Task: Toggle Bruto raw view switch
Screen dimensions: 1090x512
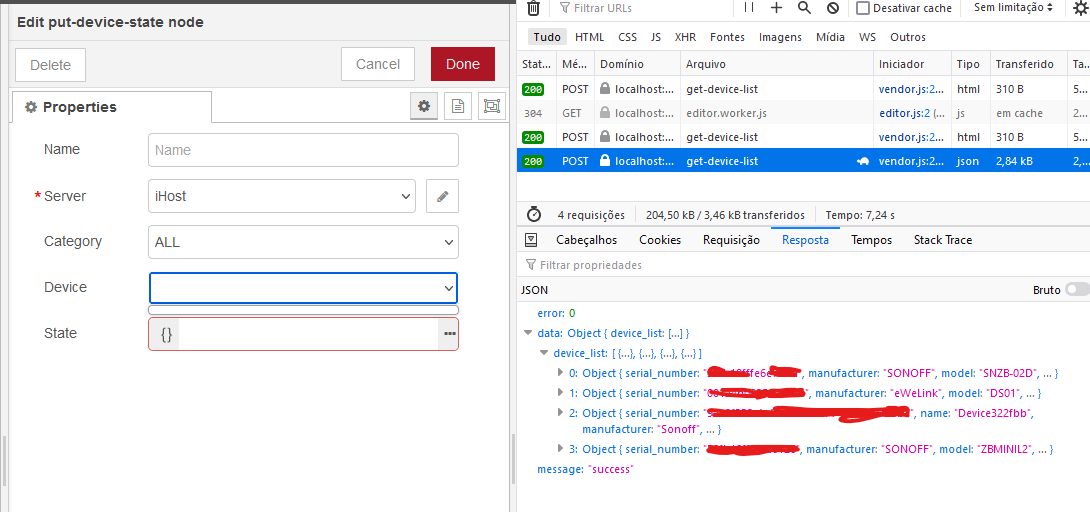Action: [x=1077, y=290]
